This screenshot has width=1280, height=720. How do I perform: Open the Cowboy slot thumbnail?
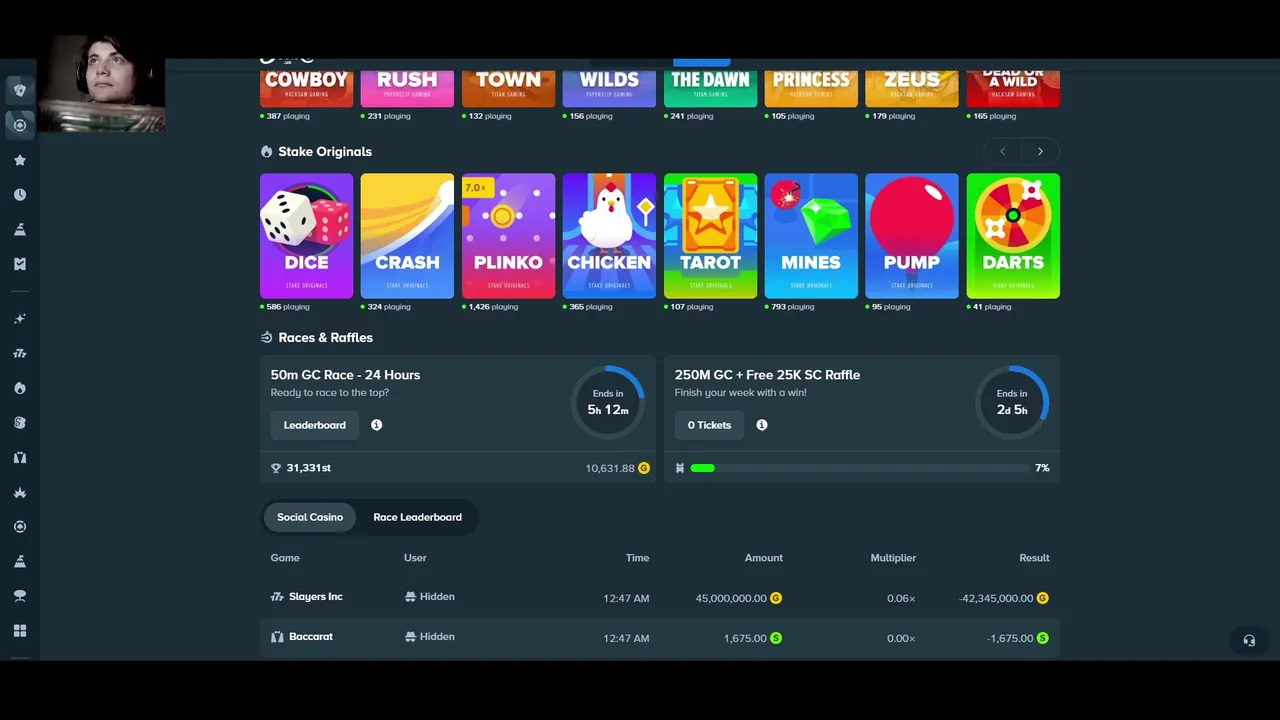pyautogui.click(x=306, y=88)
